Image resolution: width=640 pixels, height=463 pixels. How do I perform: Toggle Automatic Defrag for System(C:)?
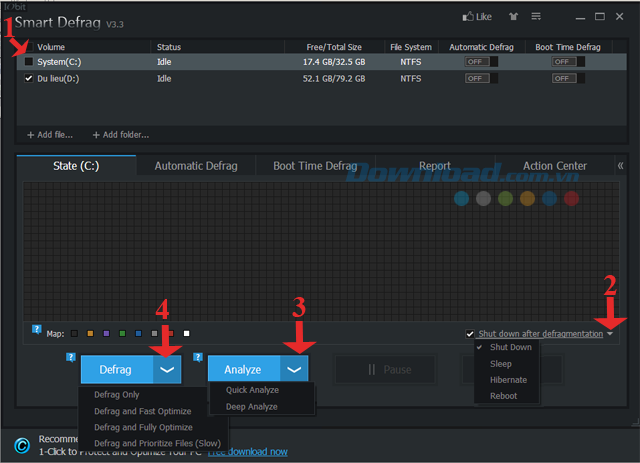[480, 62]
